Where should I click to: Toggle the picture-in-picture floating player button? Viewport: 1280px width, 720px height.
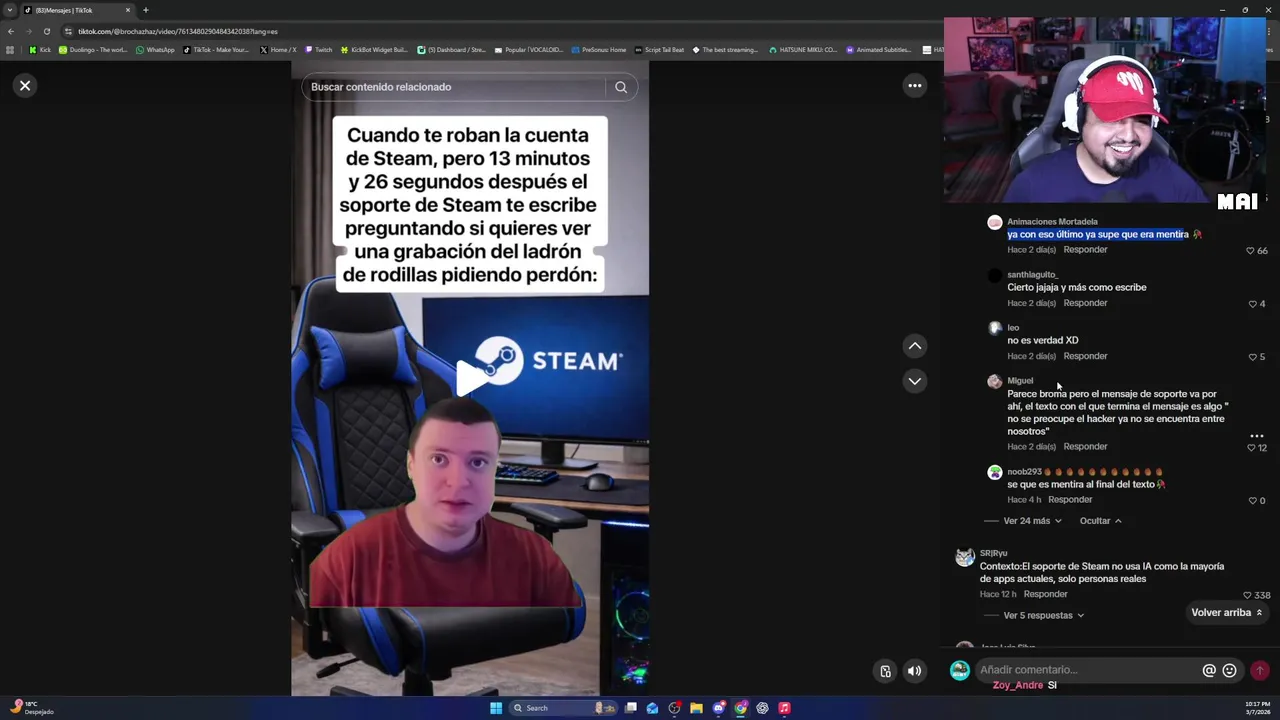(885, 672)
